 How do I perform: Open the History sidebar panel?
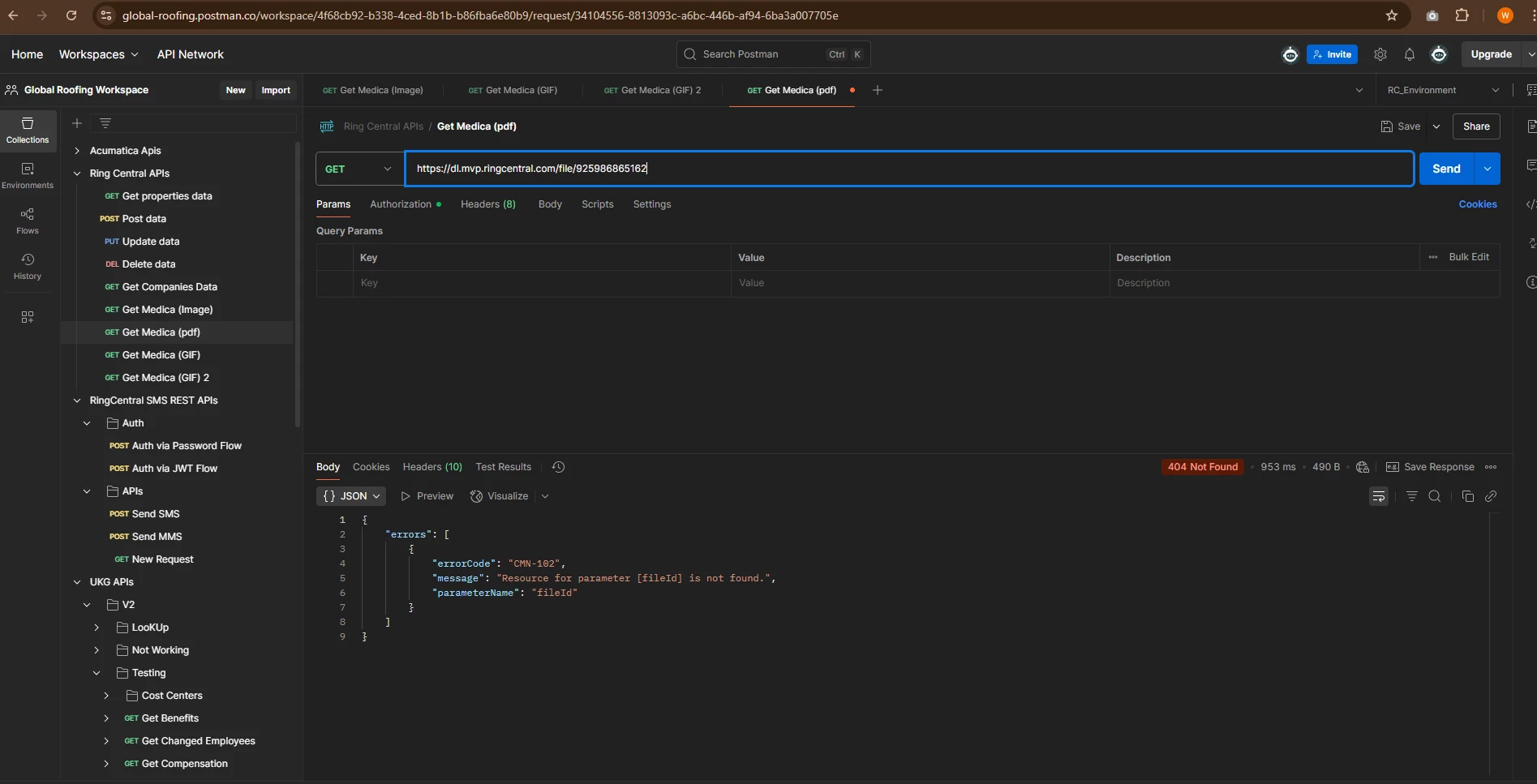click(28, 267)
